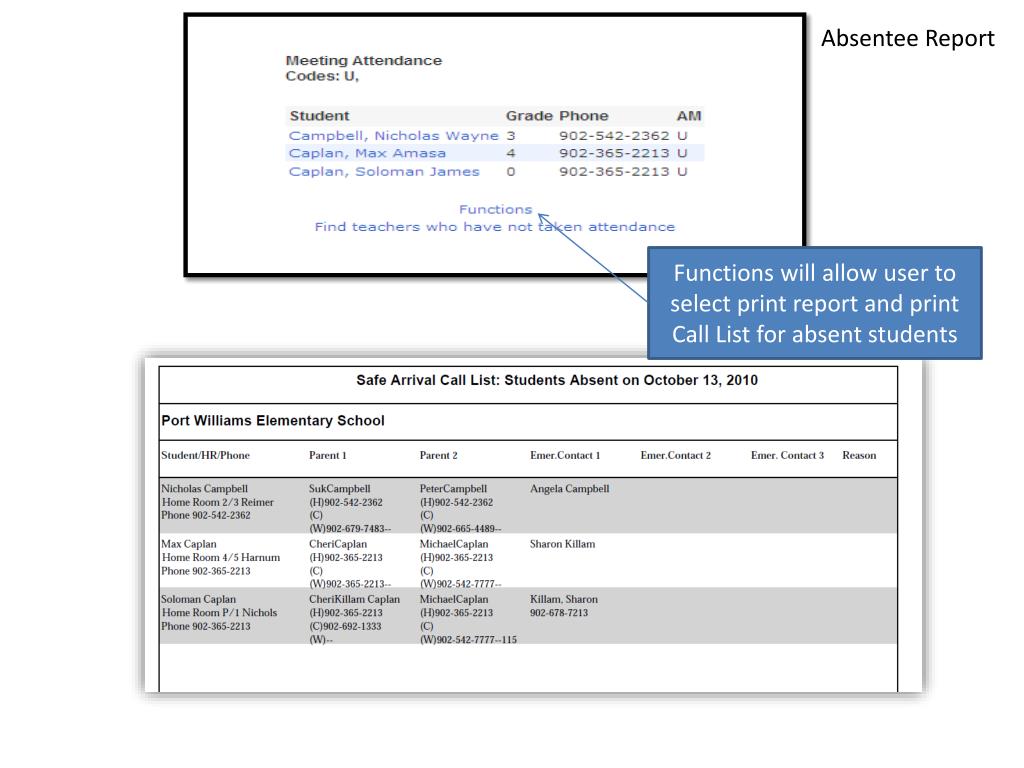Click the Emer. Contact 3 column header
The width and height of the screenshot is (1024, 768).
coord(787,455)
